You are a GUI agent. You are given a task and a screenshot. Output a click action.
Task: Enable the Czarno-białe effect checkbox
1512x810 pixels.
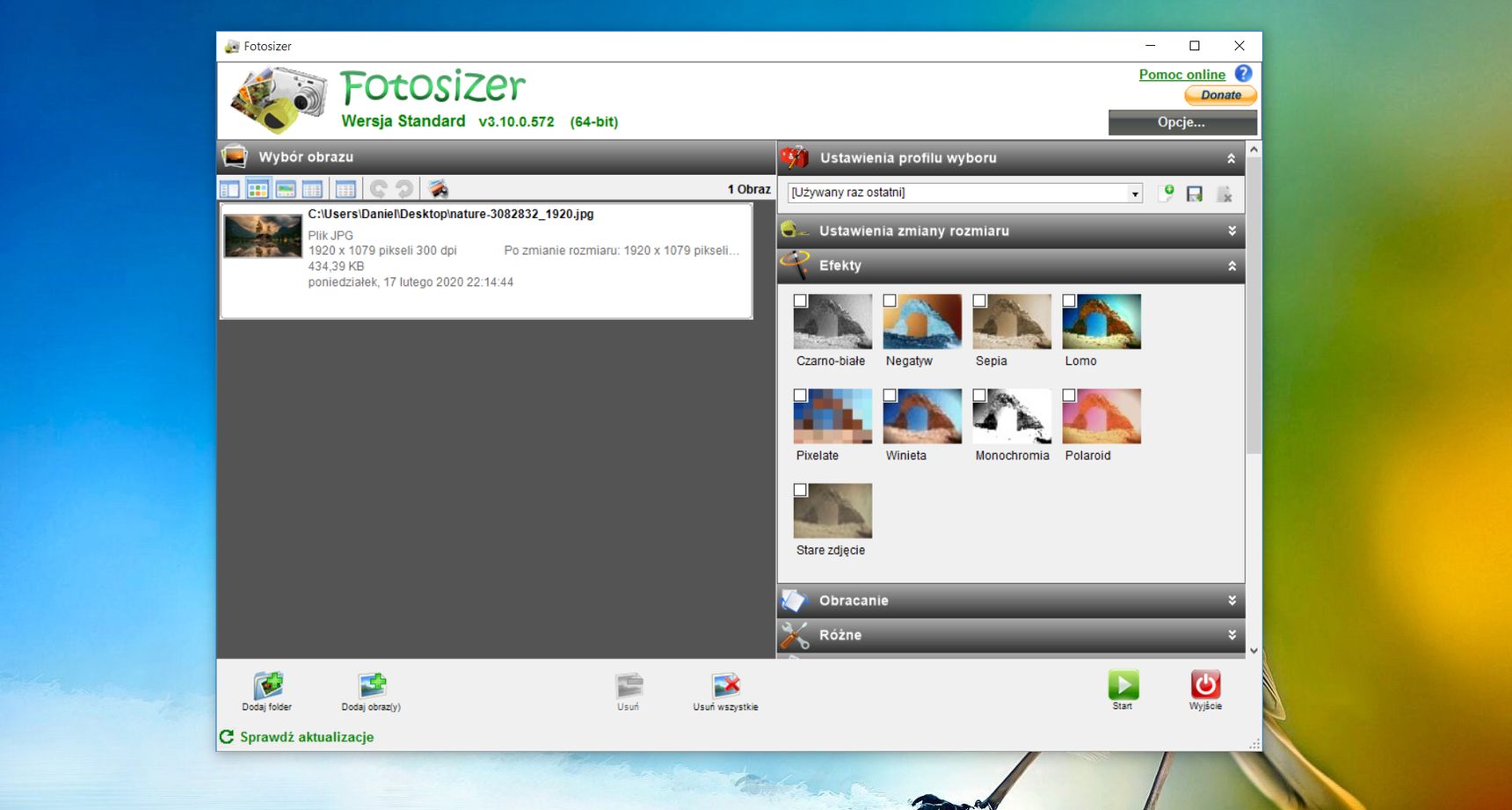coord(800,301)
